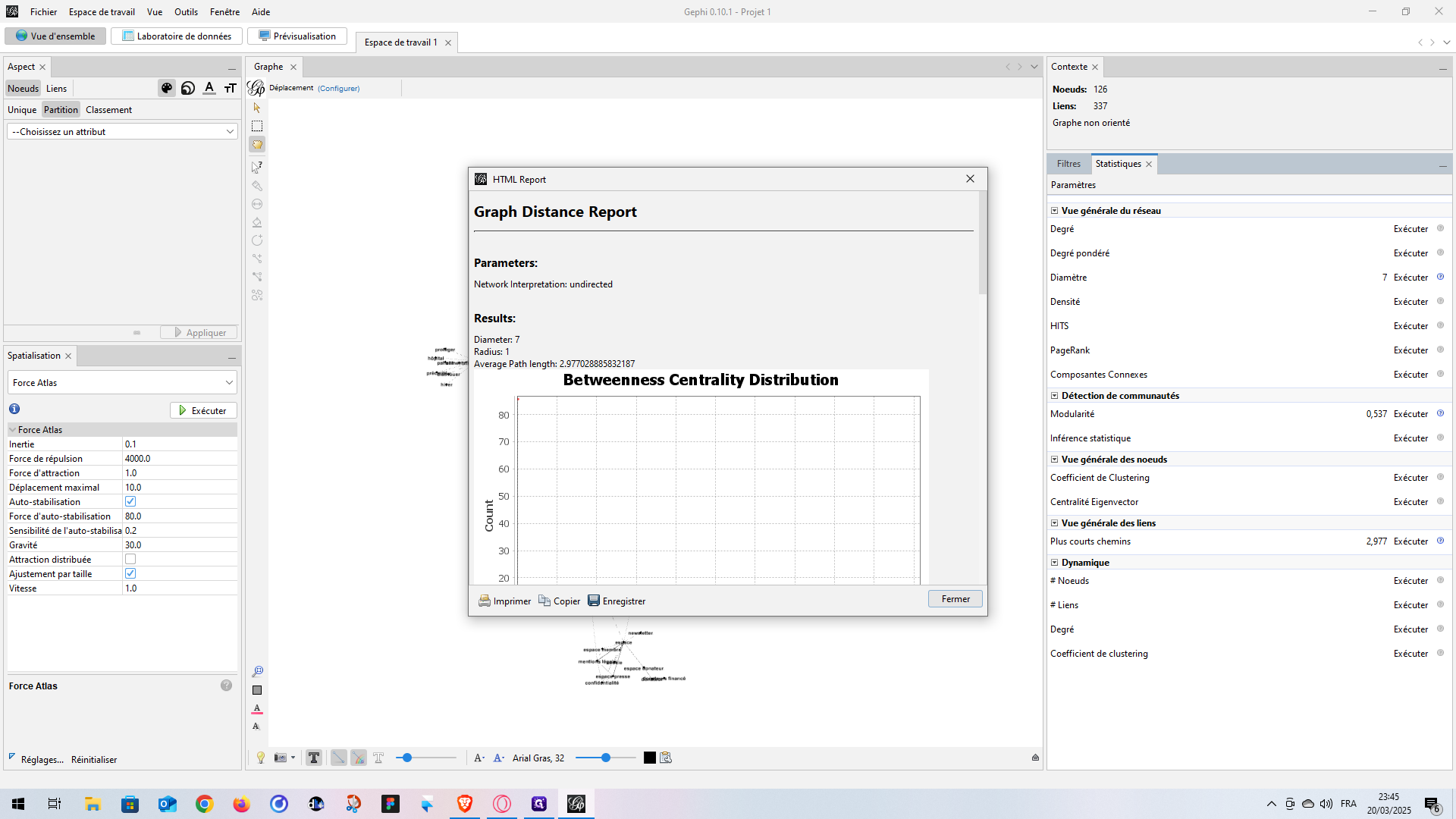Open the Windows Start menu

(18, 804)
